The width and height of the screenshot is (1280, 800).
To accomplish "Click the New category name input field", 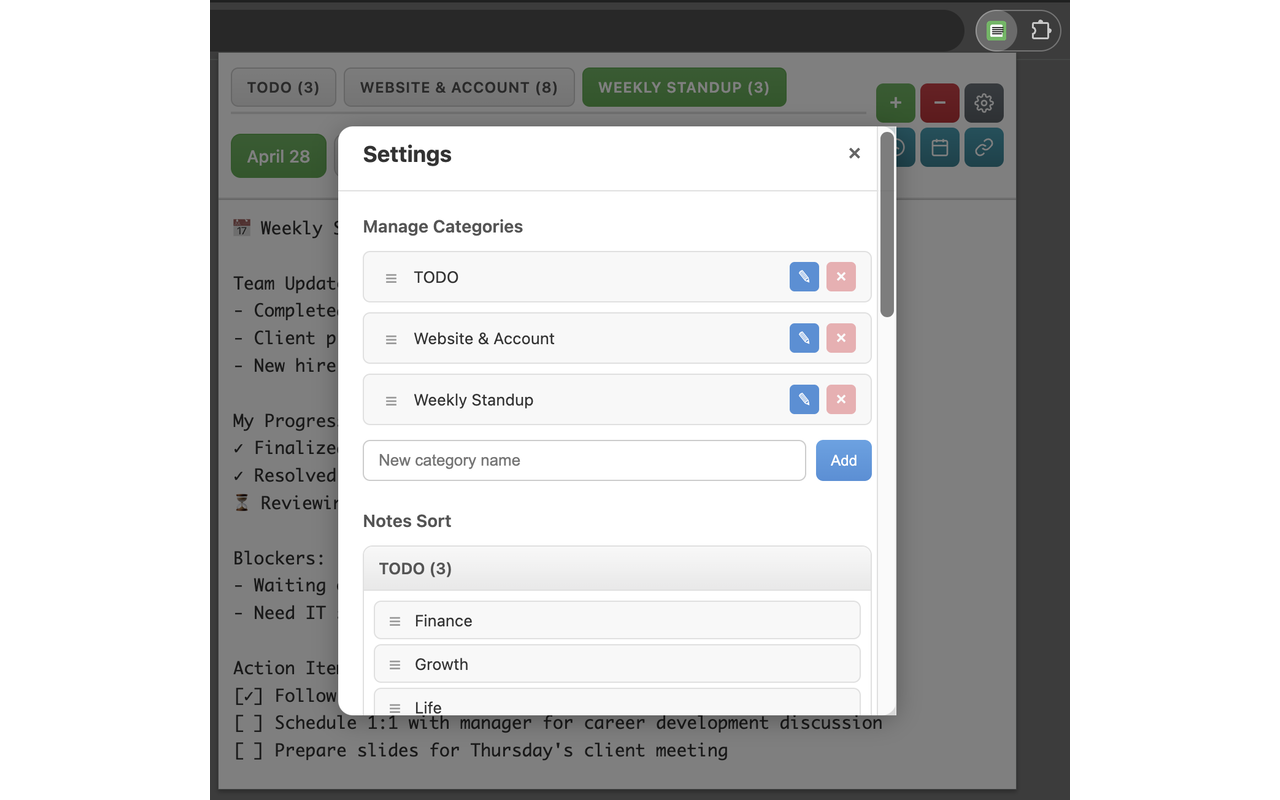I will [584, 460].
